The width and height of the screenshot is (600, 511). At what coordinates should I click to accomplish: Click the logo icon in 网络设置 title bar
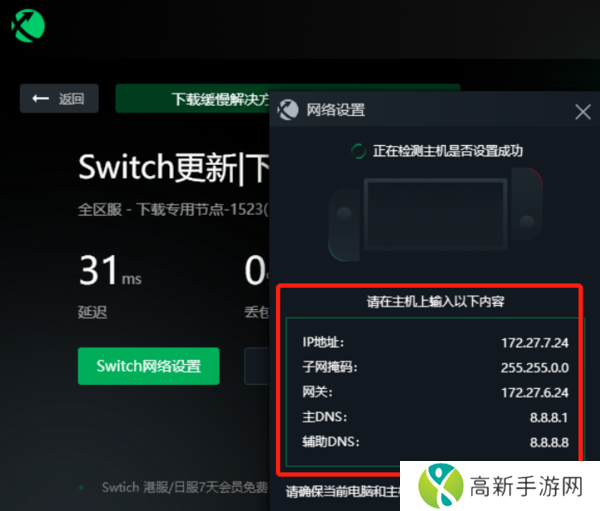288,110
